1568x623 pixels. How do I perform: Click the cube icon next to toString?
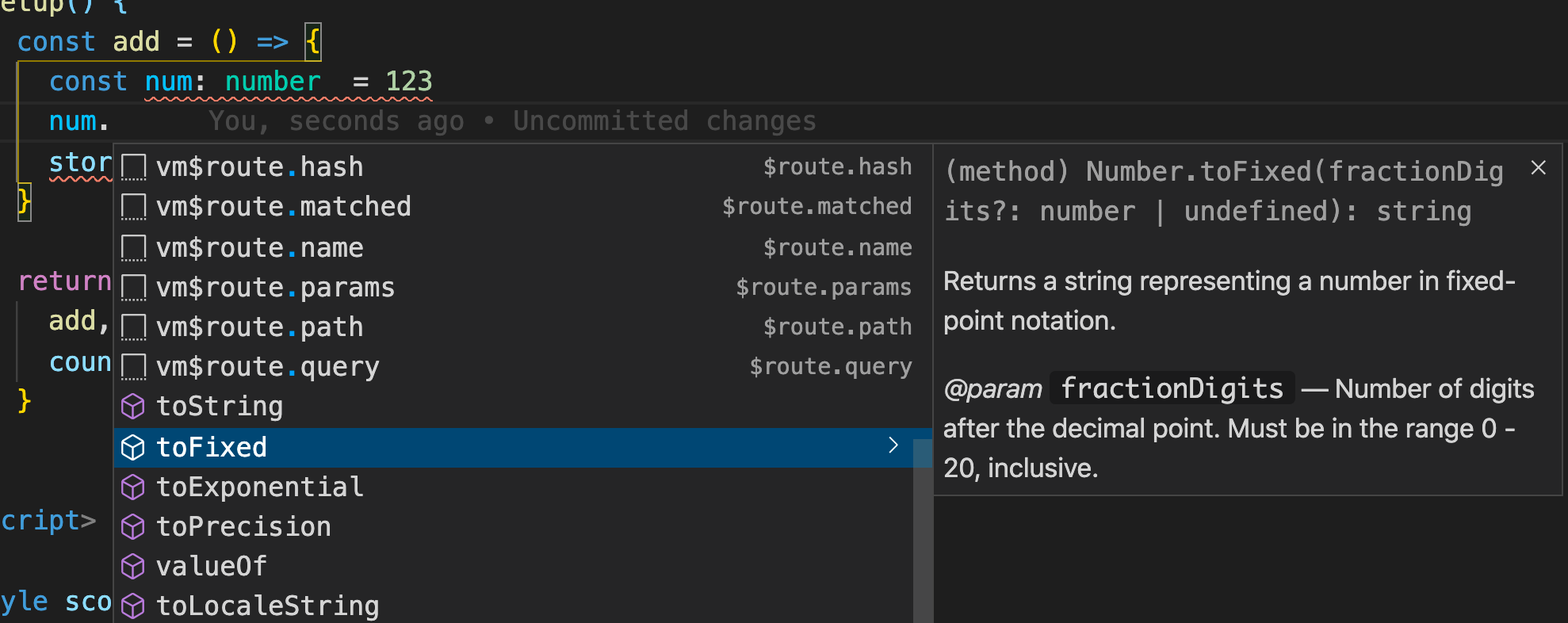[x=132, y=407]
